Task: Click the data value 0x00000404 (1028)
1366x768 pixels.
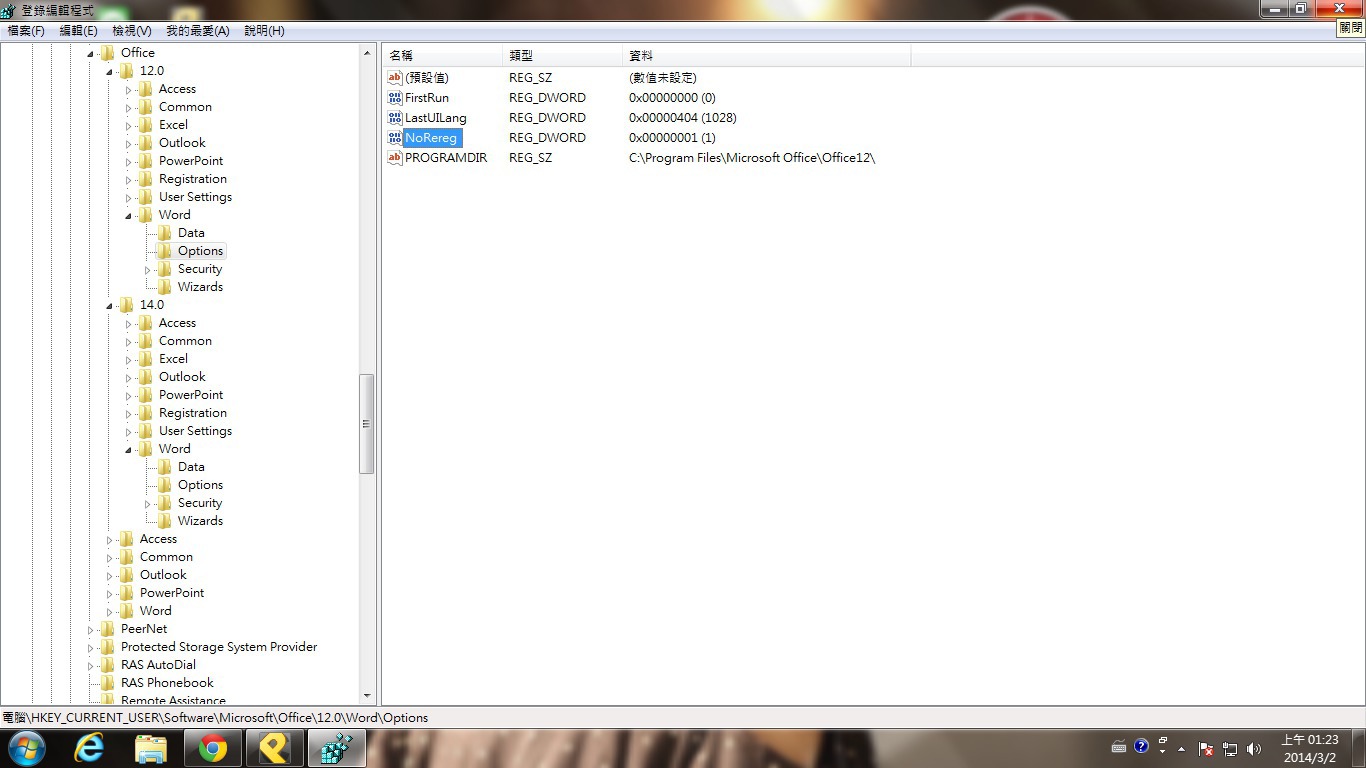Action: (683, 118)
